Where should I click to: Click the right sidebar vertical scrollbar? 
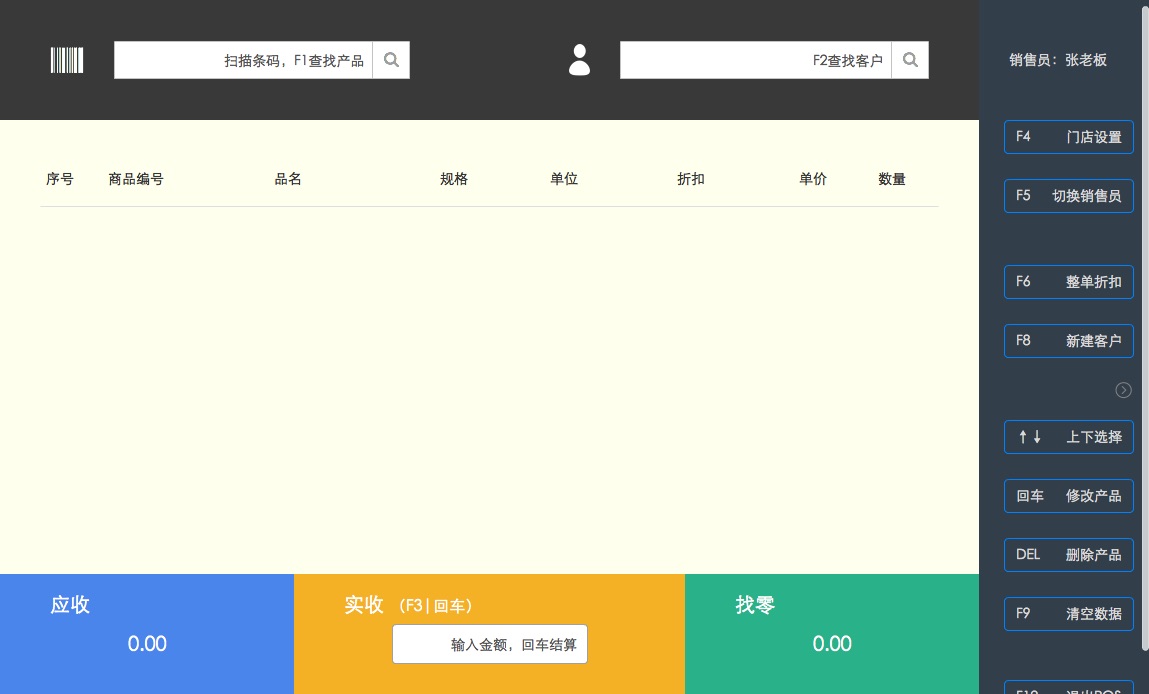click(1143, 200)
